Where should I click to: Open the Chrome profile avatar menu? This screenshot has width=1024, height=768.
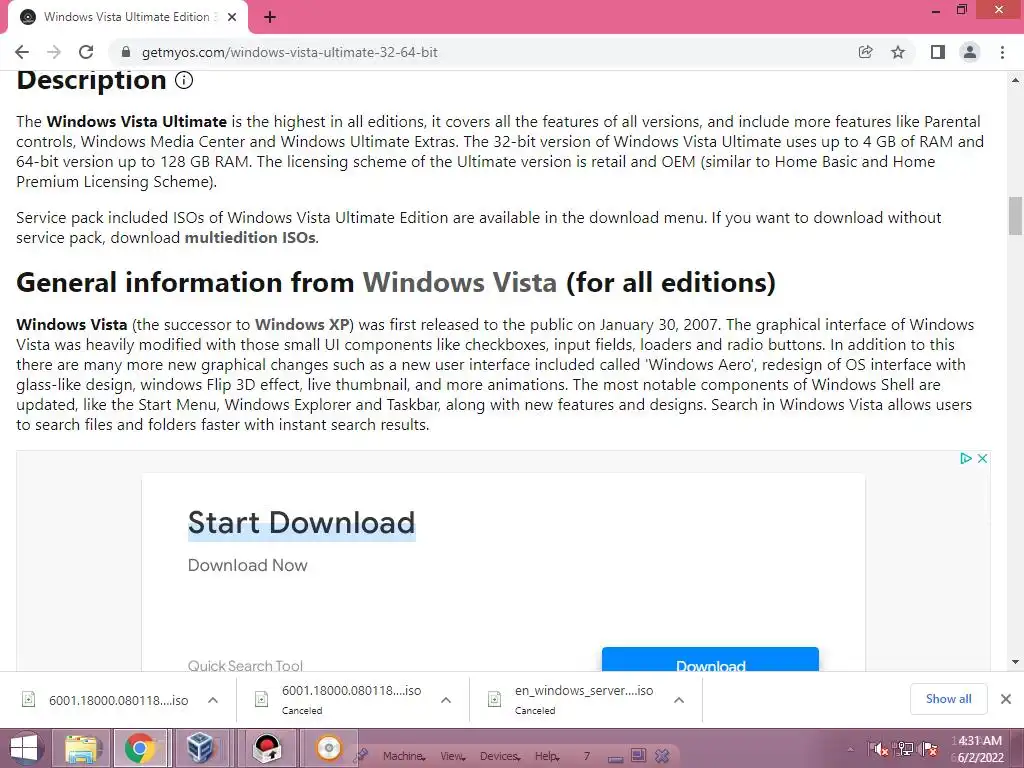click(970, 52)
